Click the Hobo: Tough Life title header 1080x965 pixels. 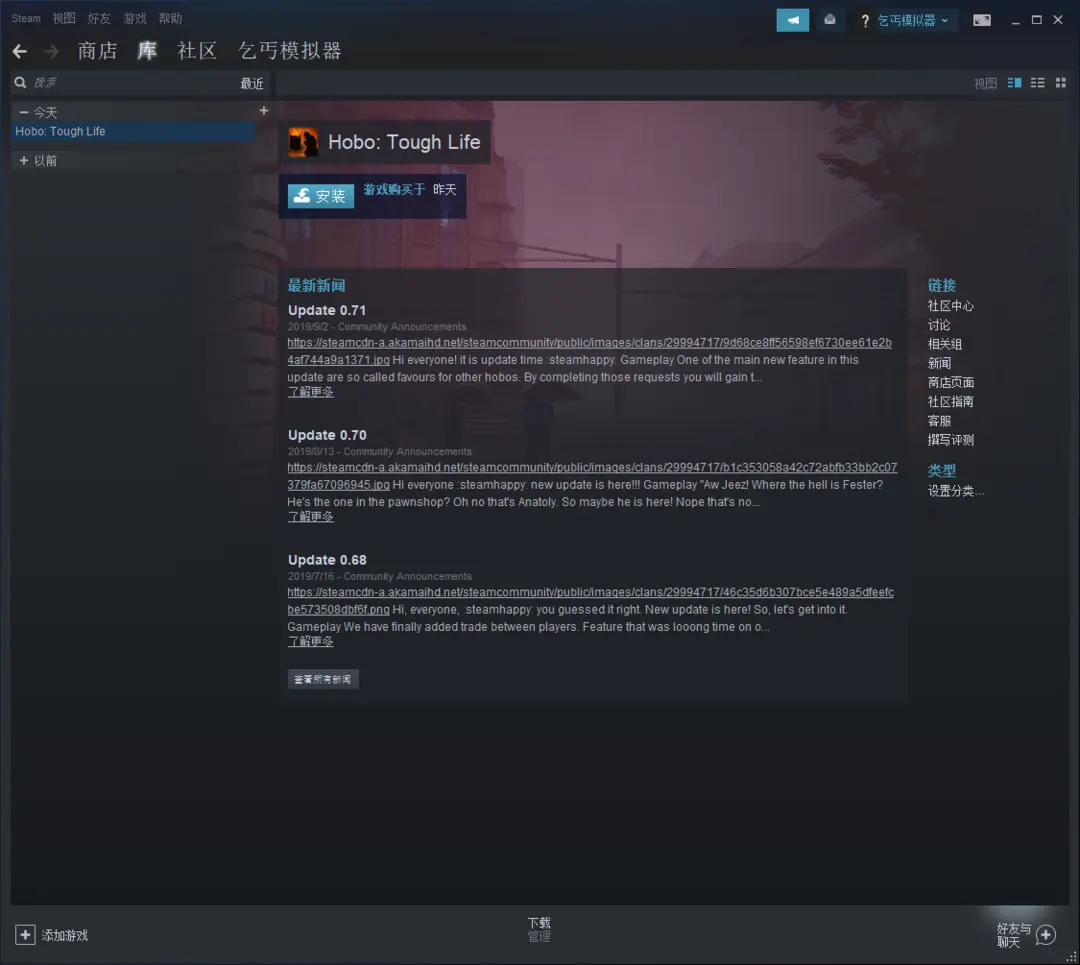point(404,142)
